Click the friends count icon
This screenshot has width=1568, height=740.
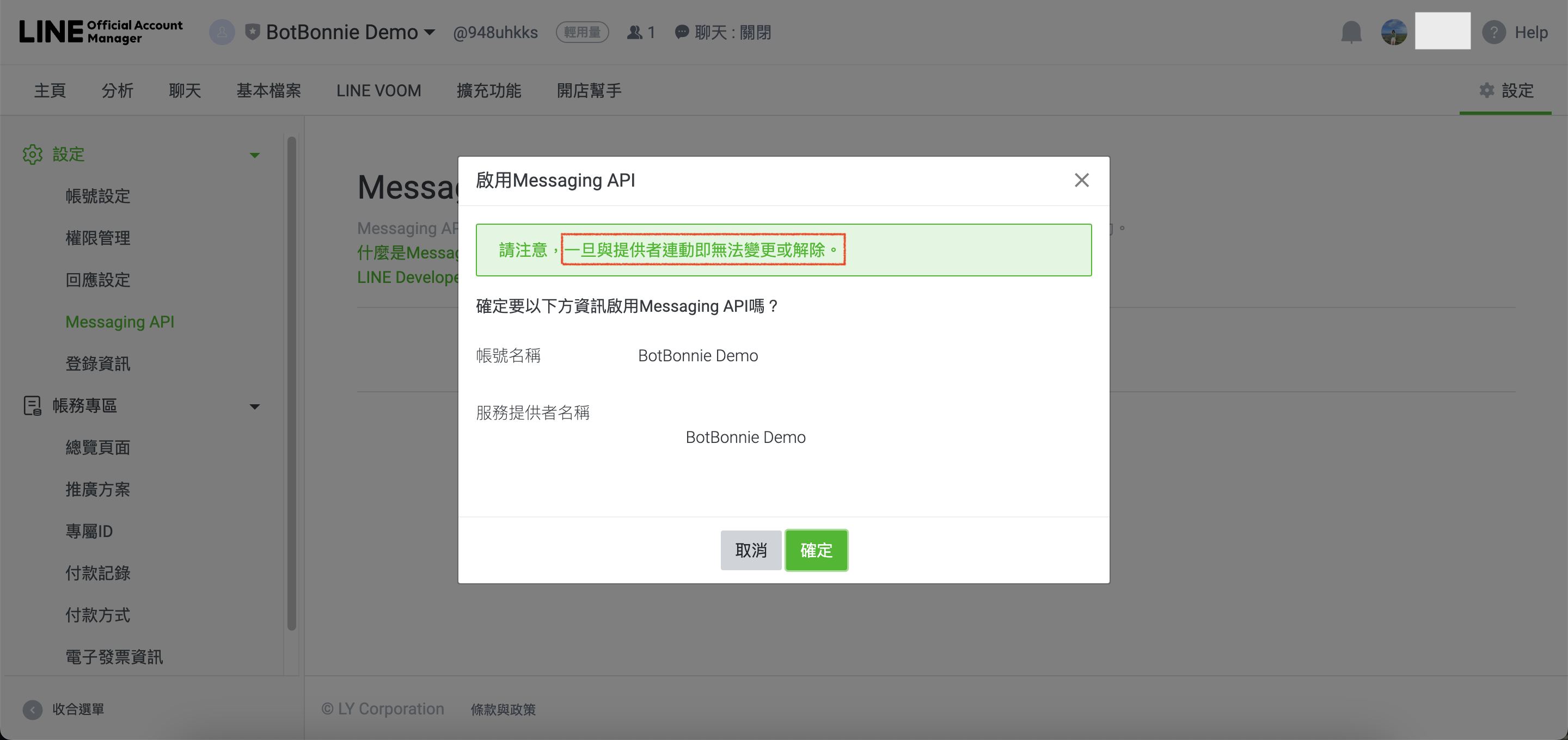[634, 32]
